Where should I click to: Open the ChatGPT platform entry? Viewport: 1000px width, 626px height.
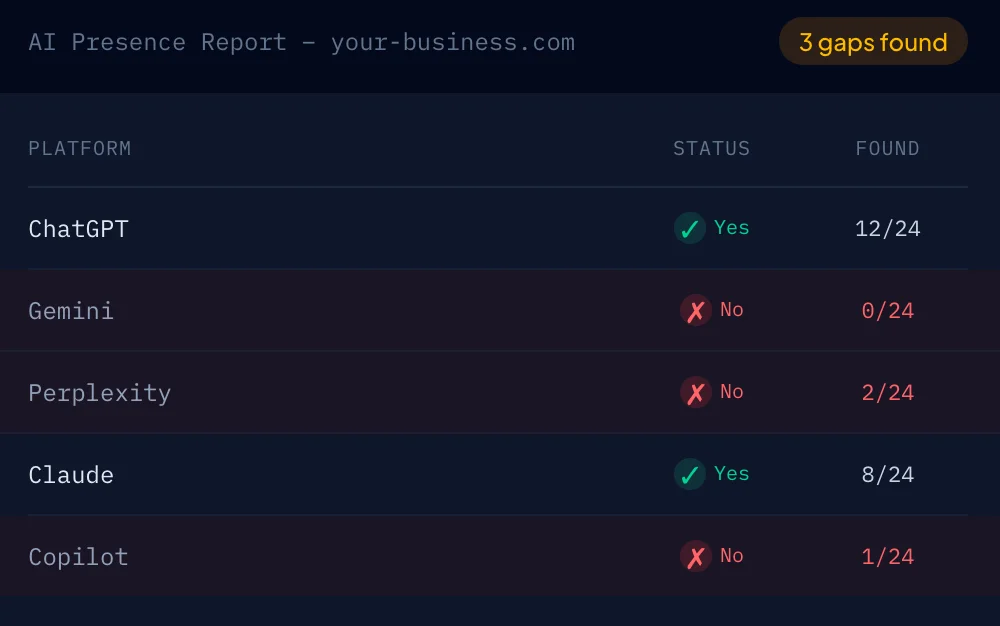point(78,228)
